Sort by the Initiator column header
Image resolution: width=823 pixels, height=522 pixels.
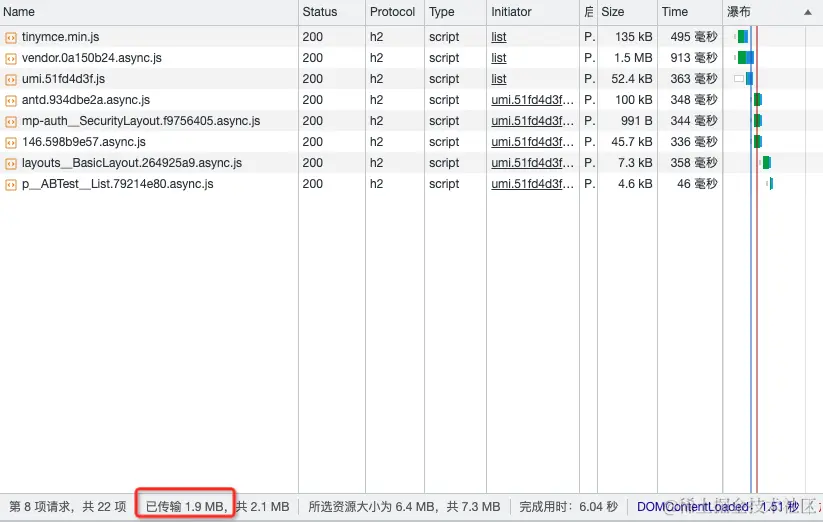tap(533, 12)
